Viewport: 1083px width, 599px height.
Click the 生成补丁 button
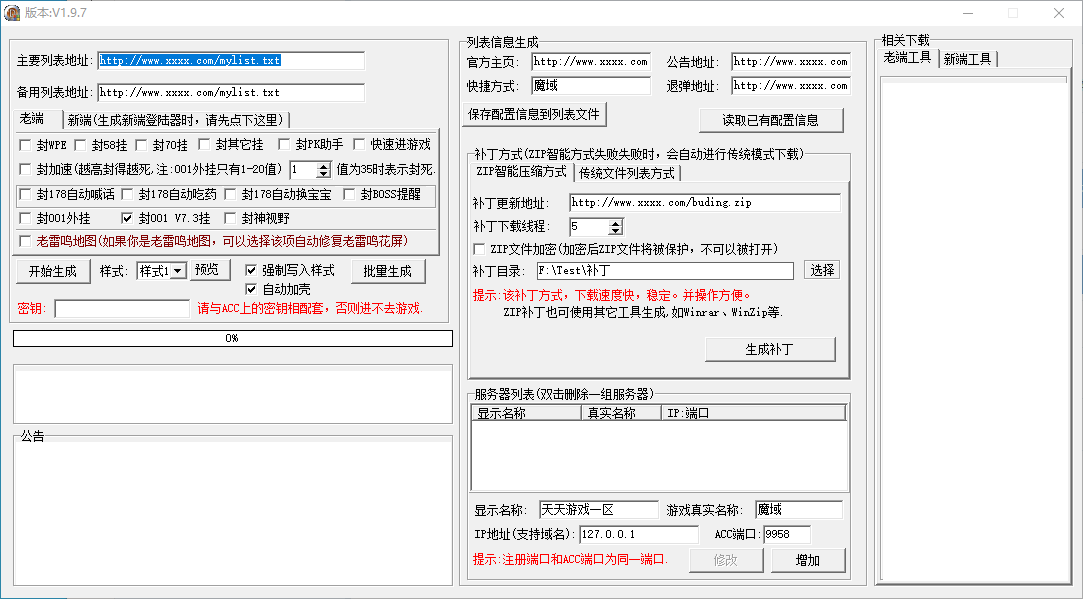770,350
